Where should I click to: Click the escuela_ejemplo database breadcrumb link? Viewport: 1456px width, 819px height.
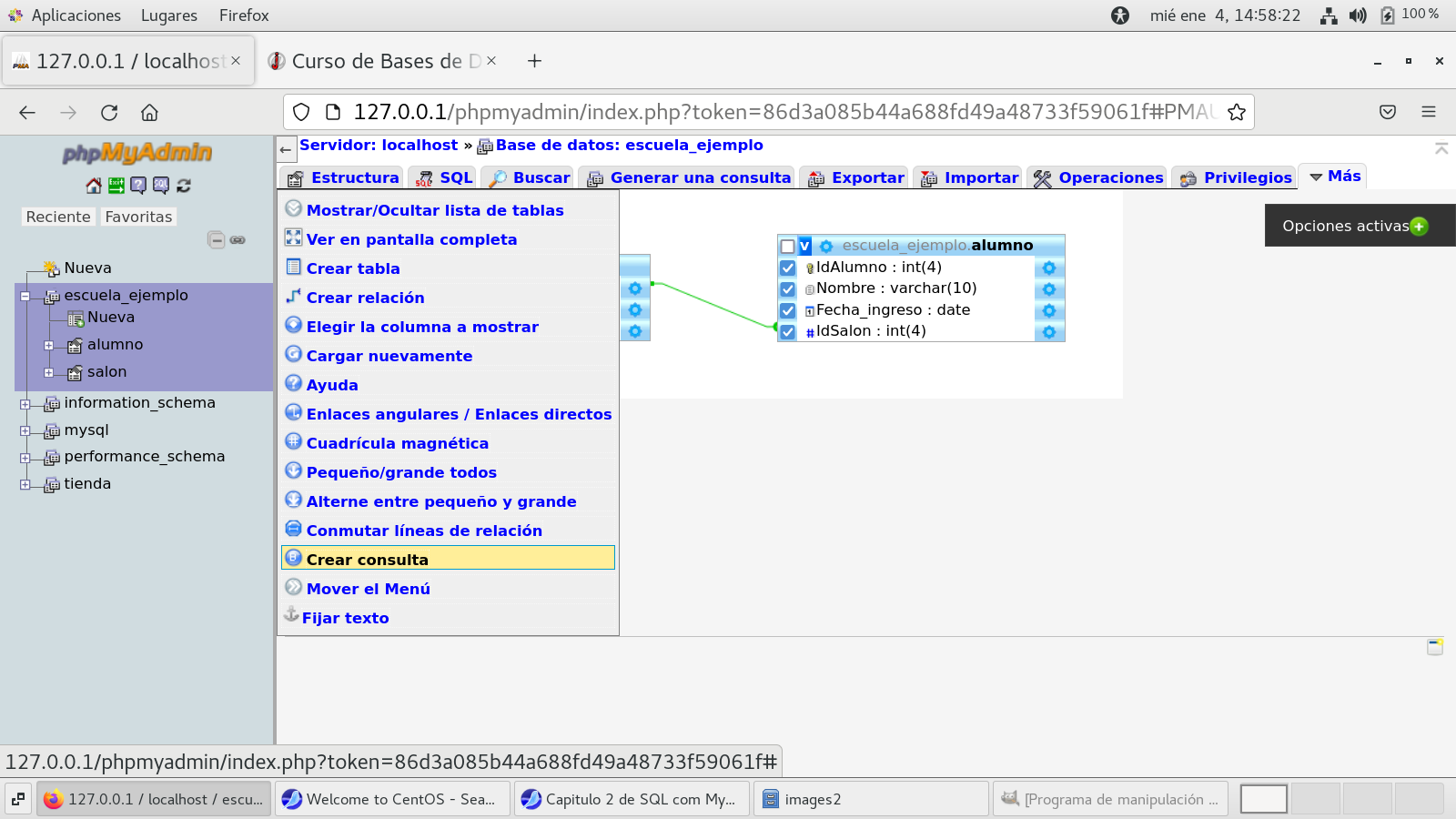(629, 146)
